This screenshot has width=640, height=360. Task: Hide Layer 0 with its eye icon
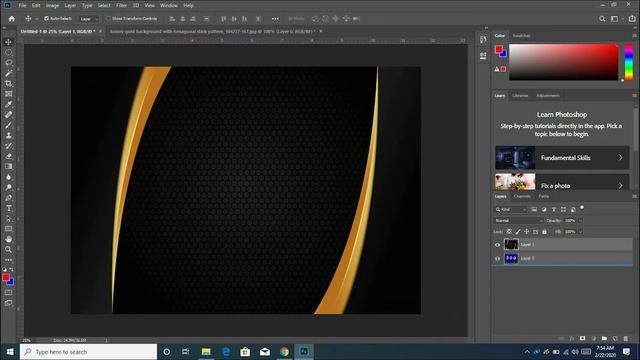coord(497,258)
